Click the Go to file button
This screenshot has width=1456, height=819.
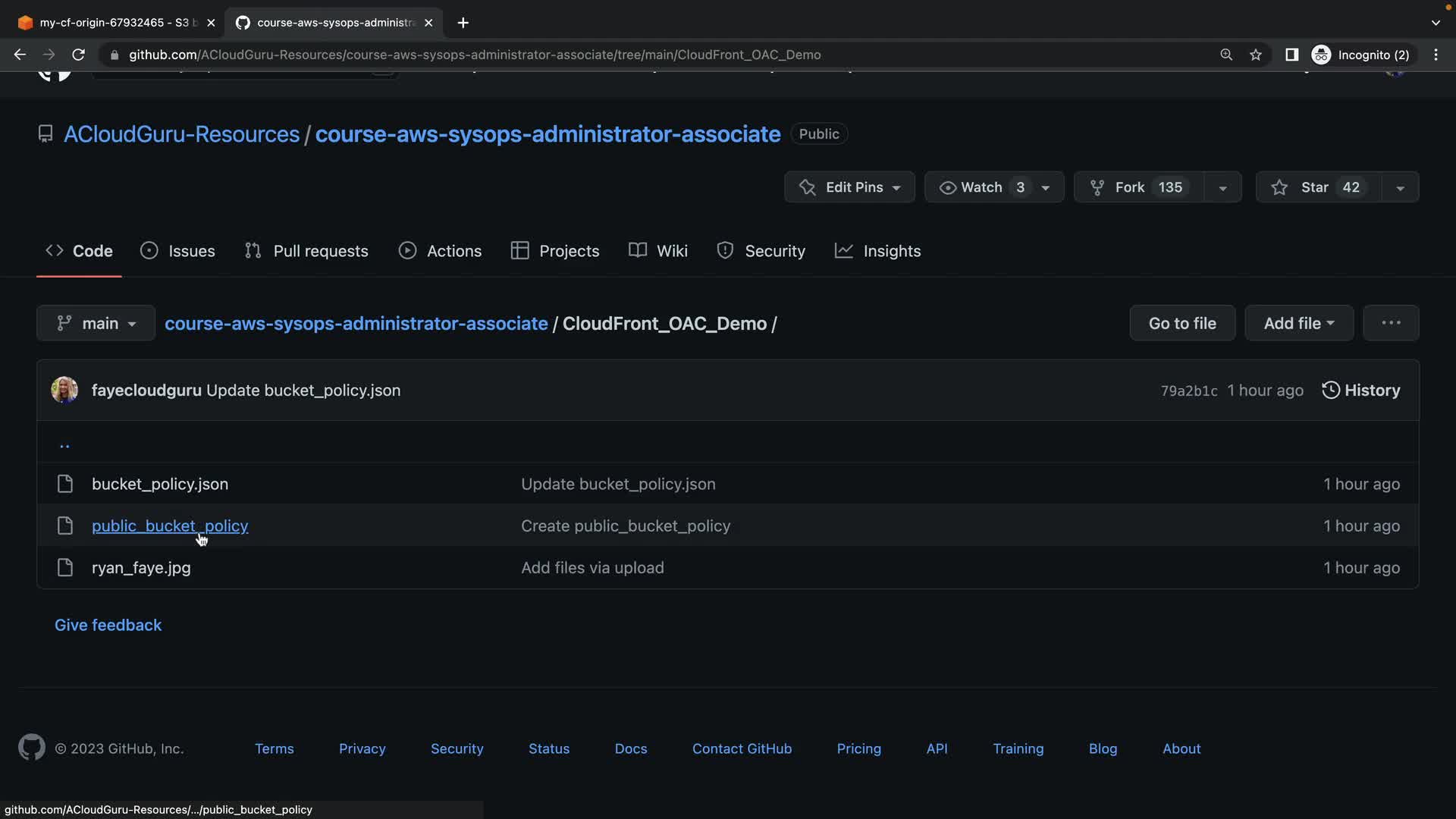[1181, 323]
